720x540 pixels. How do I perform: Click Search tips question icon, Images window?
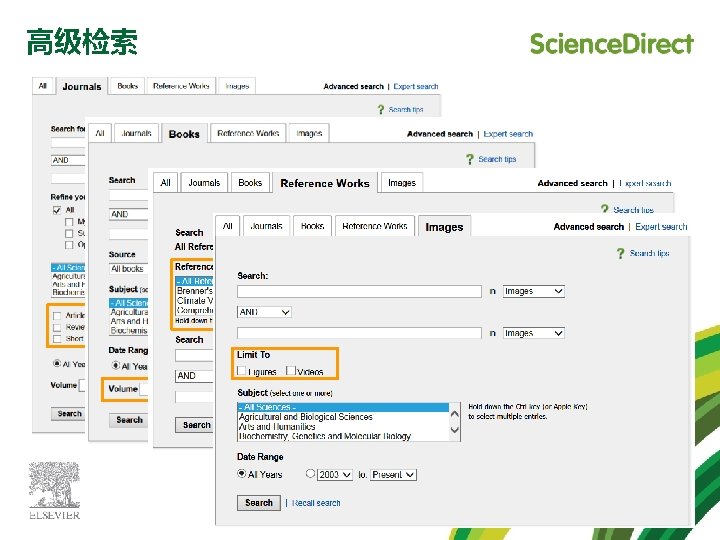[x=620, y=253]
